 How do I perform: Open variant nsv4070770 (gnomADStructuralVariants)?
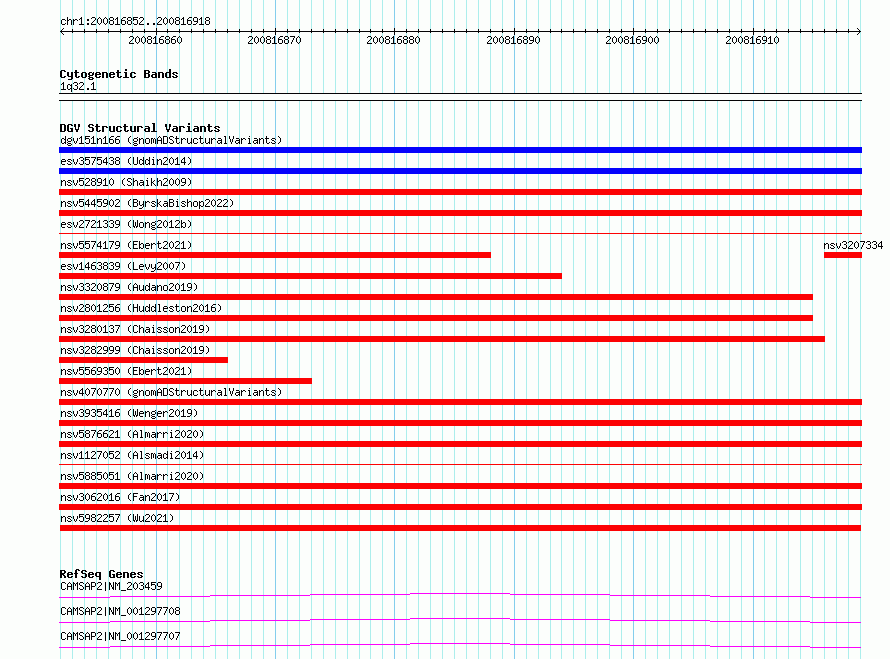(x=171, y=392)
